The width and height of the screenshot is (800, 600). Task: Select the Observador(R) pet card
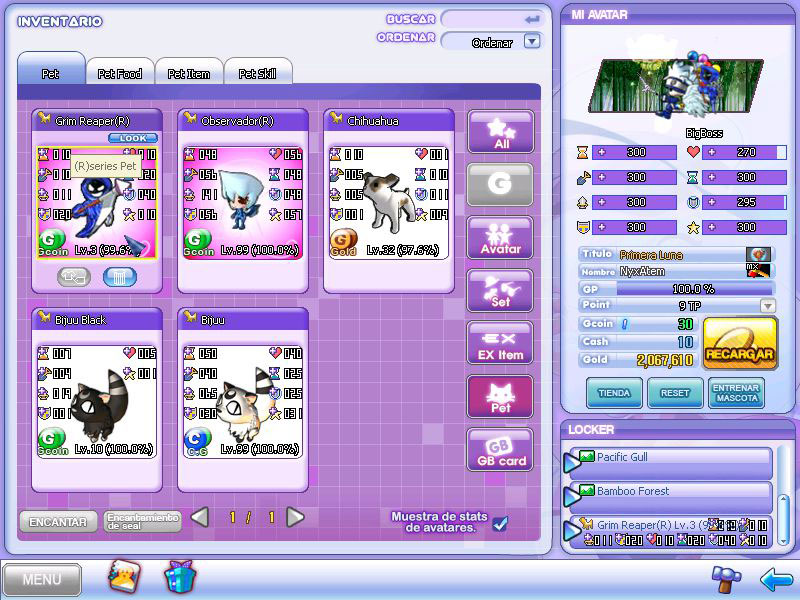(x=243, y=202)
